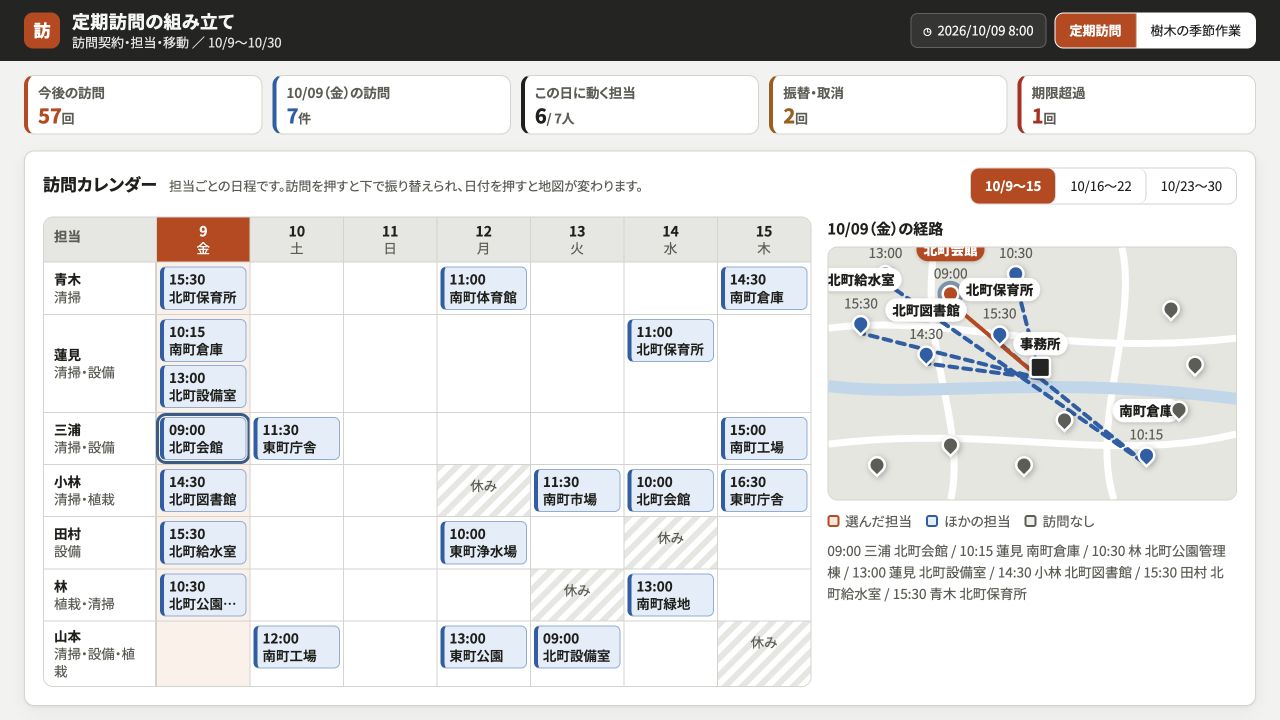Open the 14:30 南町倉庫 visit on day 15
The width and height of the screenshot is (1280, 720).
[764, 288]
